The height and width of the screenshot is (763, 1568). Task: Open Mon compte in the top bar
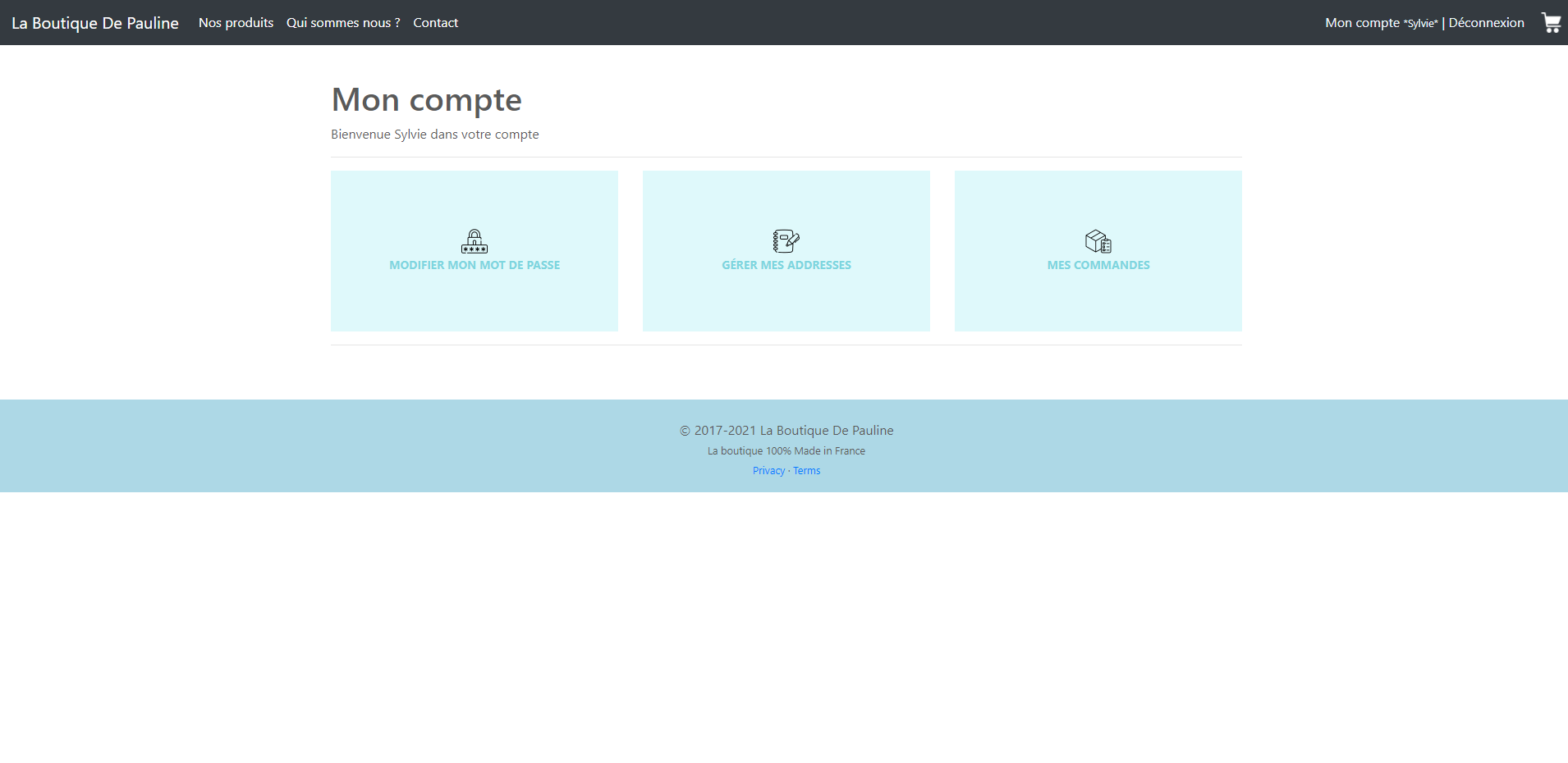point(1362,22)
